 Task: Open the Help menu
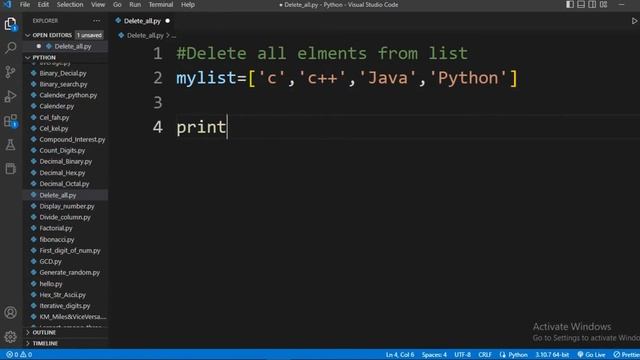pyautogui.click(x=188, y=4)
